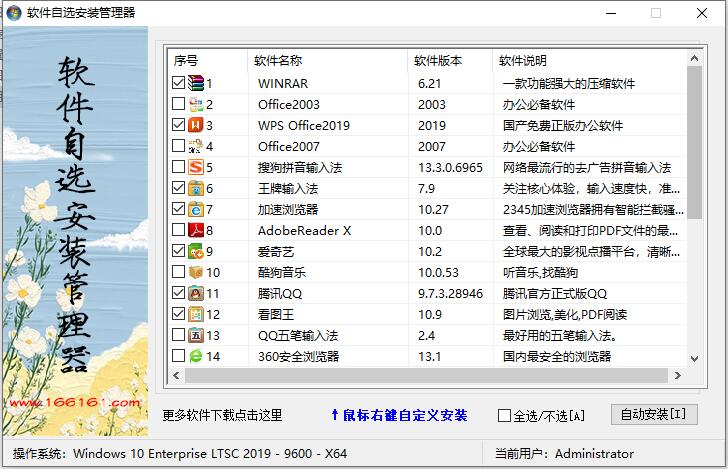Uncheck the 腾讯QQ checkbox
Viewport: 728px width, 469px height.
[178, 292]
